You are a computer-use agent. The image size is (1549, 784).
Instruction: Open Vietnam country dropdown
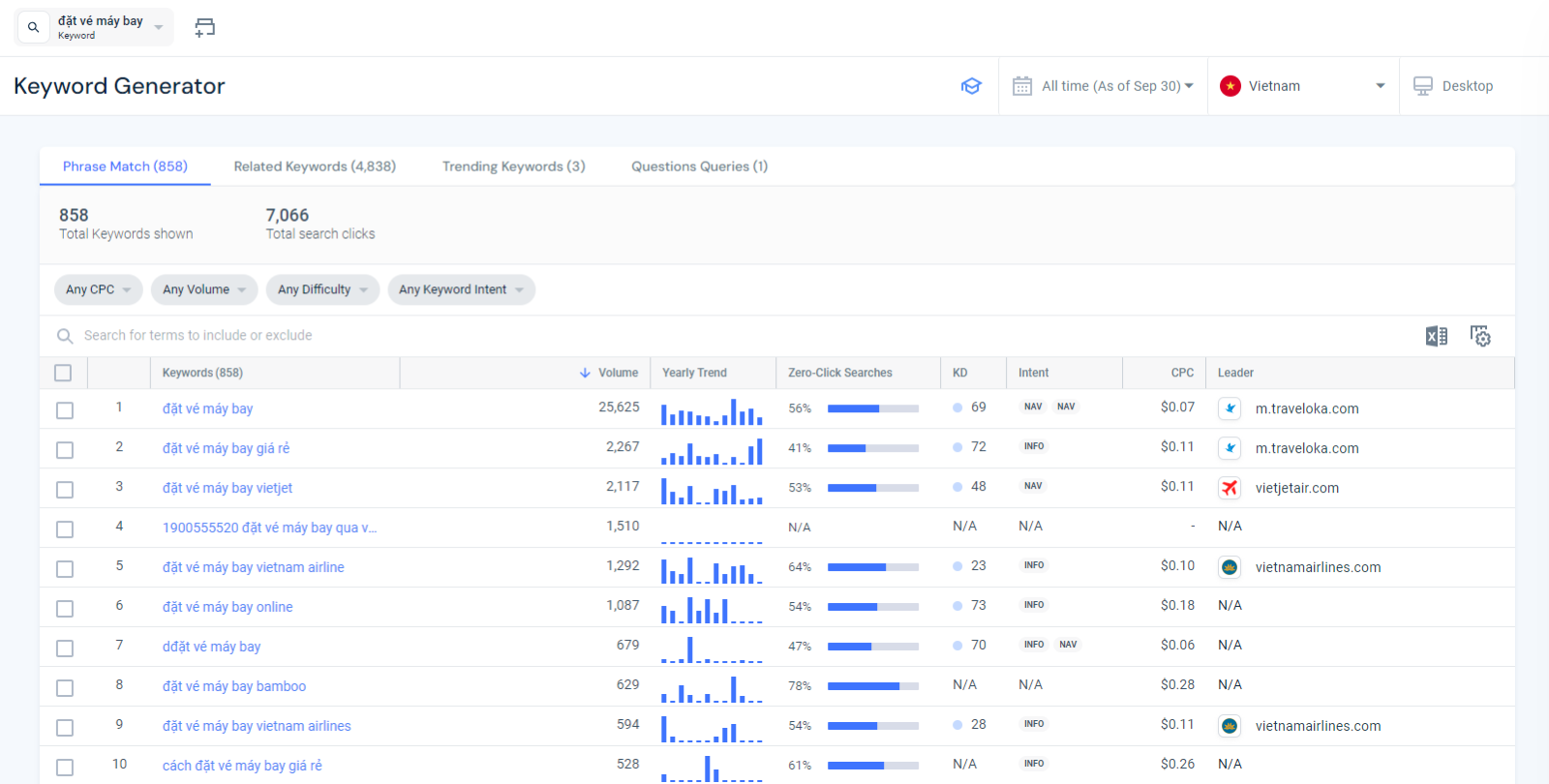[x=1303, y=86]
